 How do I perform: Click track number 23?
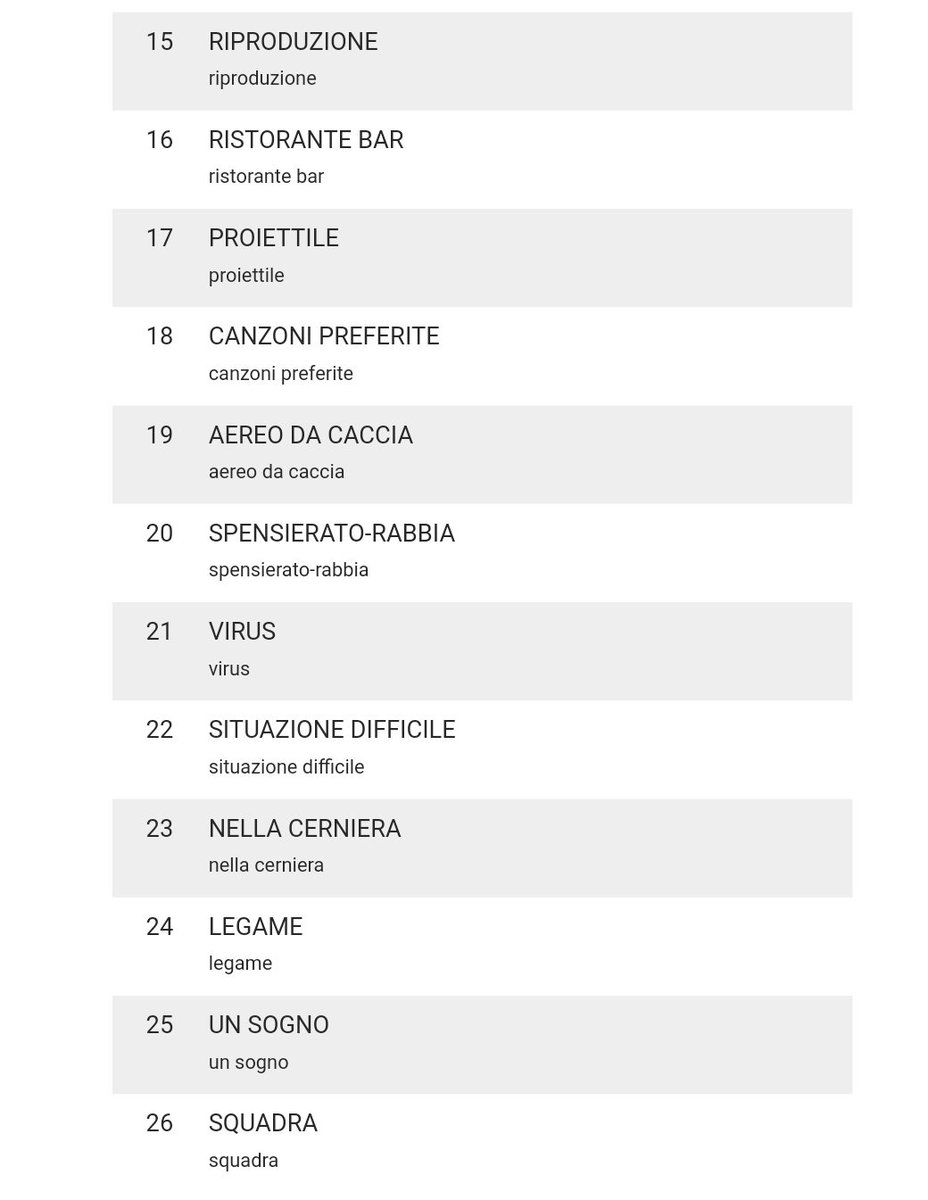tap(160, 828)
